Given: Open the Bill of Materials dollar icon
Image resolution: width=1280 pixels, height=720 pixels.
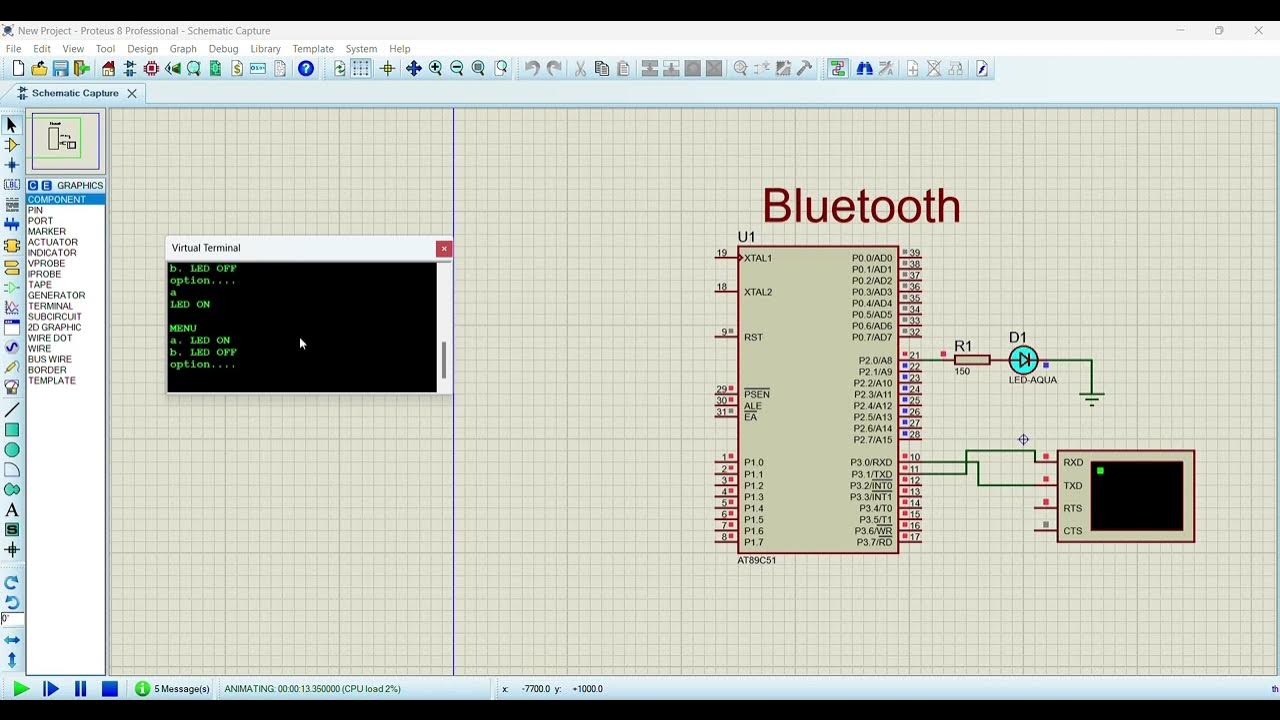Looking at the screenshot, I should pyautogui.click(x=237, y=68).
